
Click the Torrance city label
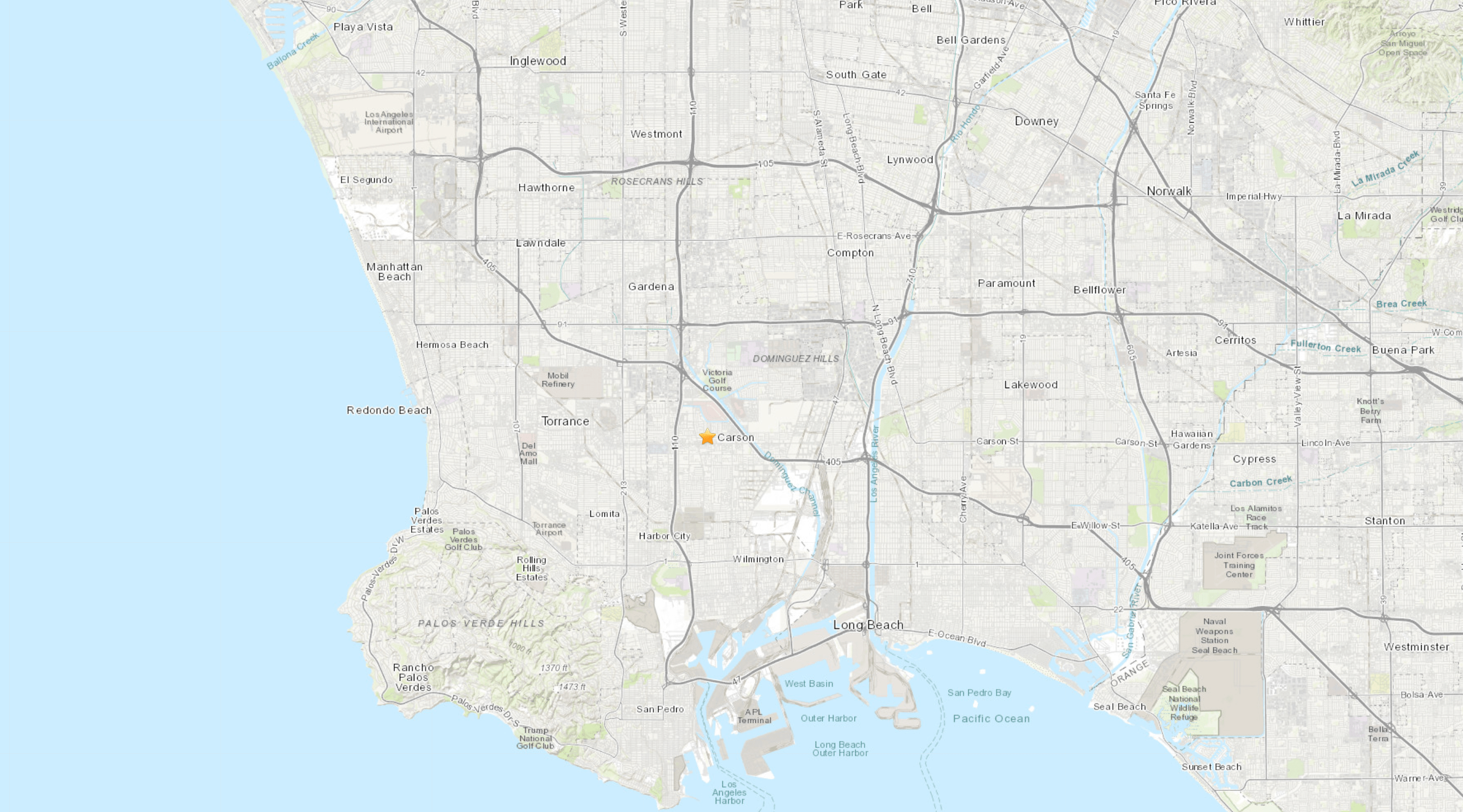[565, 421]
